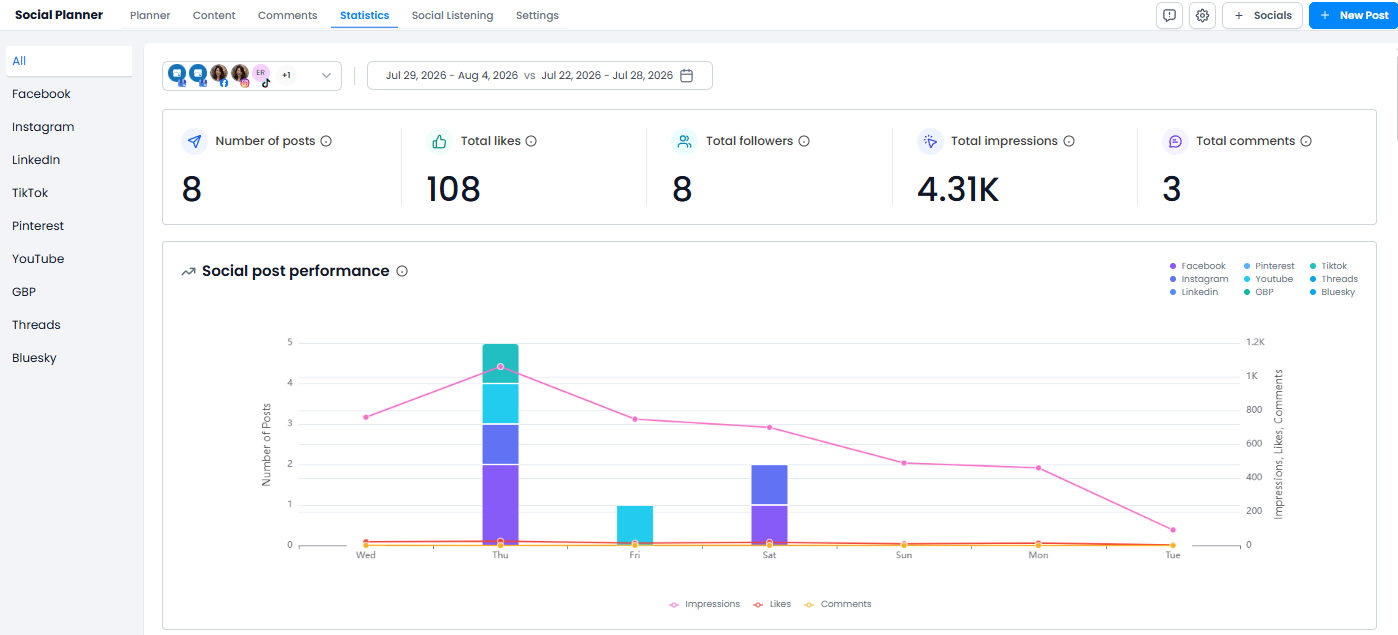Toggle Instagram in chart legend
This screenshot has height=635, width=1398.
pyautogui.click(x=1199, y=279)
